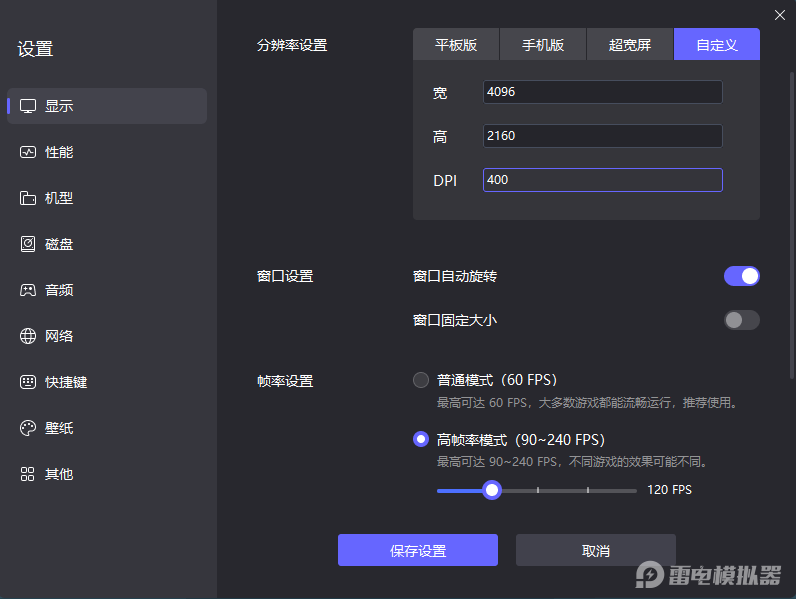Open the 显示 settings section

(x=107, y=106)
